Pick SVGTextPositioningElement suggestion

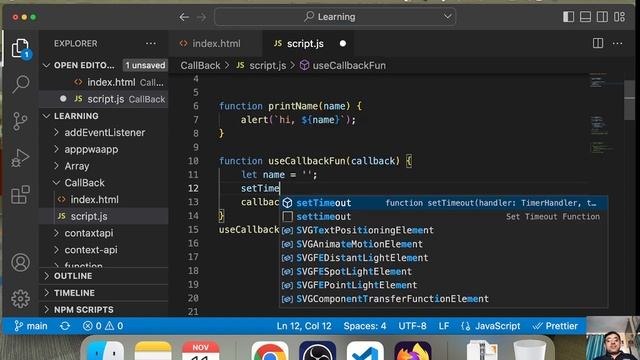point(444,230)
